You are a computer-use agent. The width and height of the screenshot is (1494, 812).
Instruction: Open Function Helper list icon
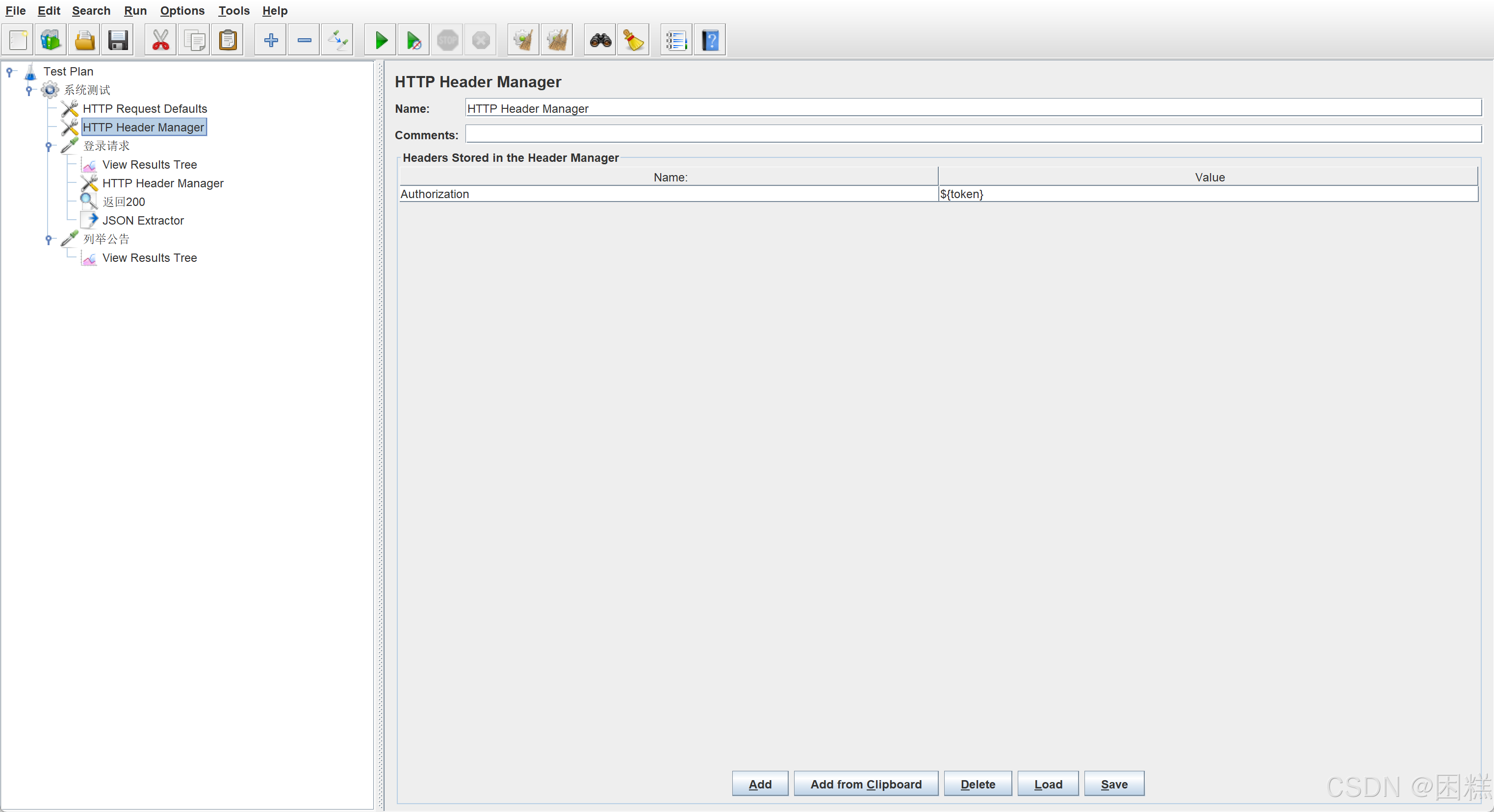[x=676, y=41]
